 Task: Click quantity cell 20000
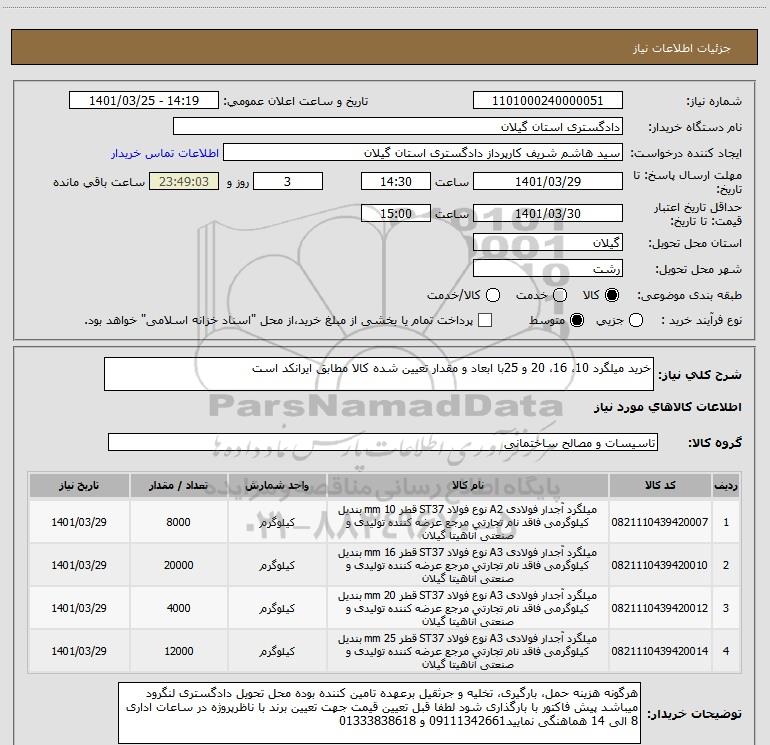(x=178, y=565)
